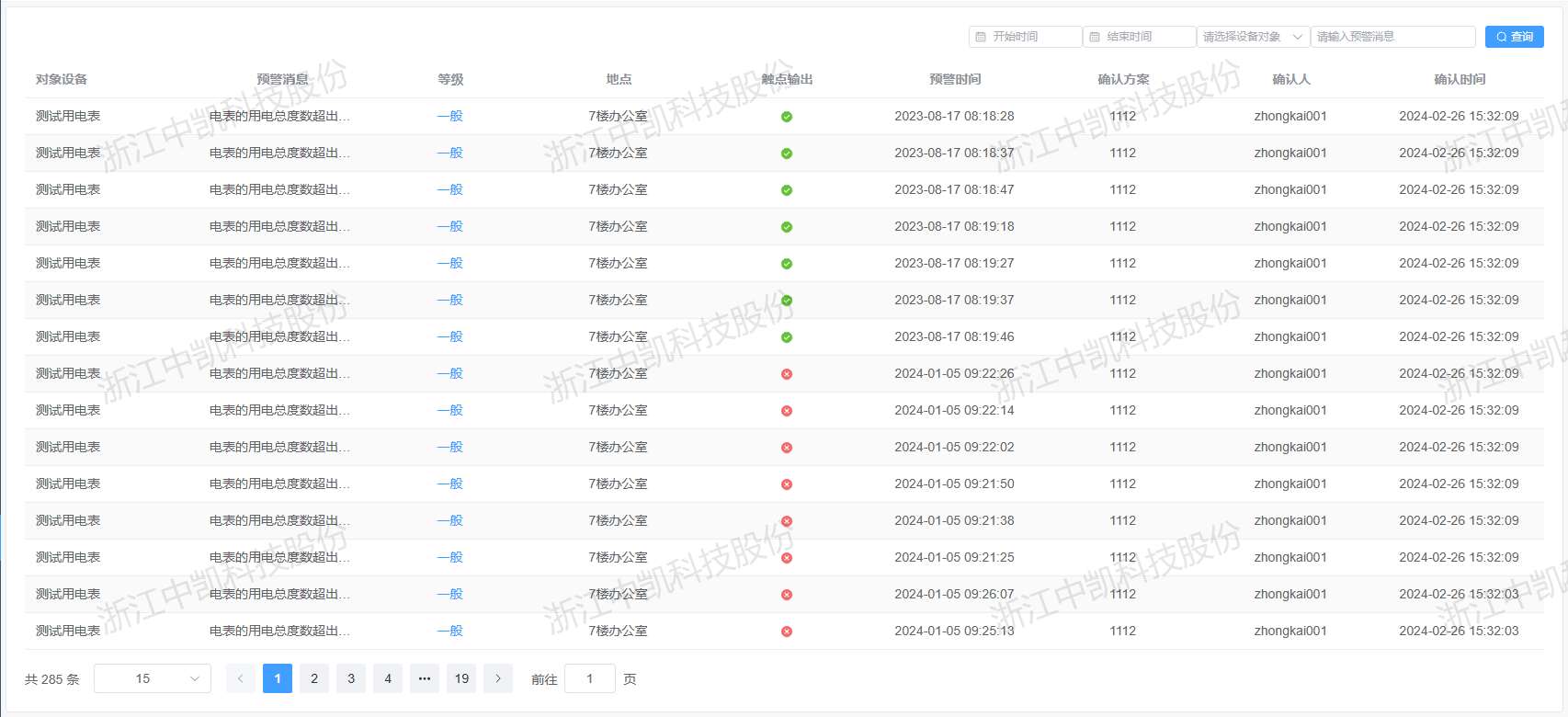Open the device object selection dropdown
Image resolution: width=1568 pixels, height=717 pixels.
point(1253,37)
